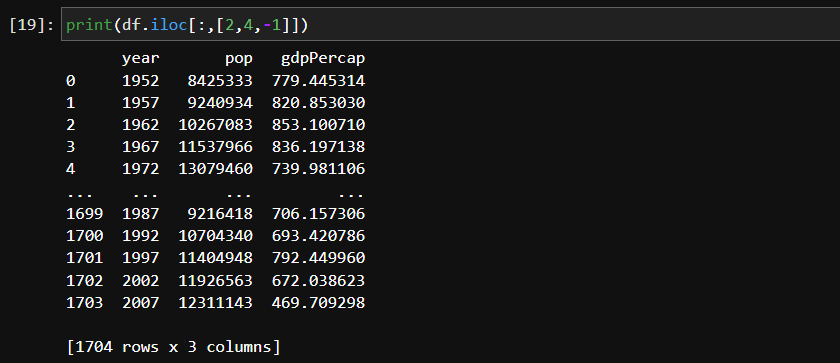This screenshot has width=840, height=363.
Task: Click the summary '[1704 rows x 3 columns]'
Action: 173,347
